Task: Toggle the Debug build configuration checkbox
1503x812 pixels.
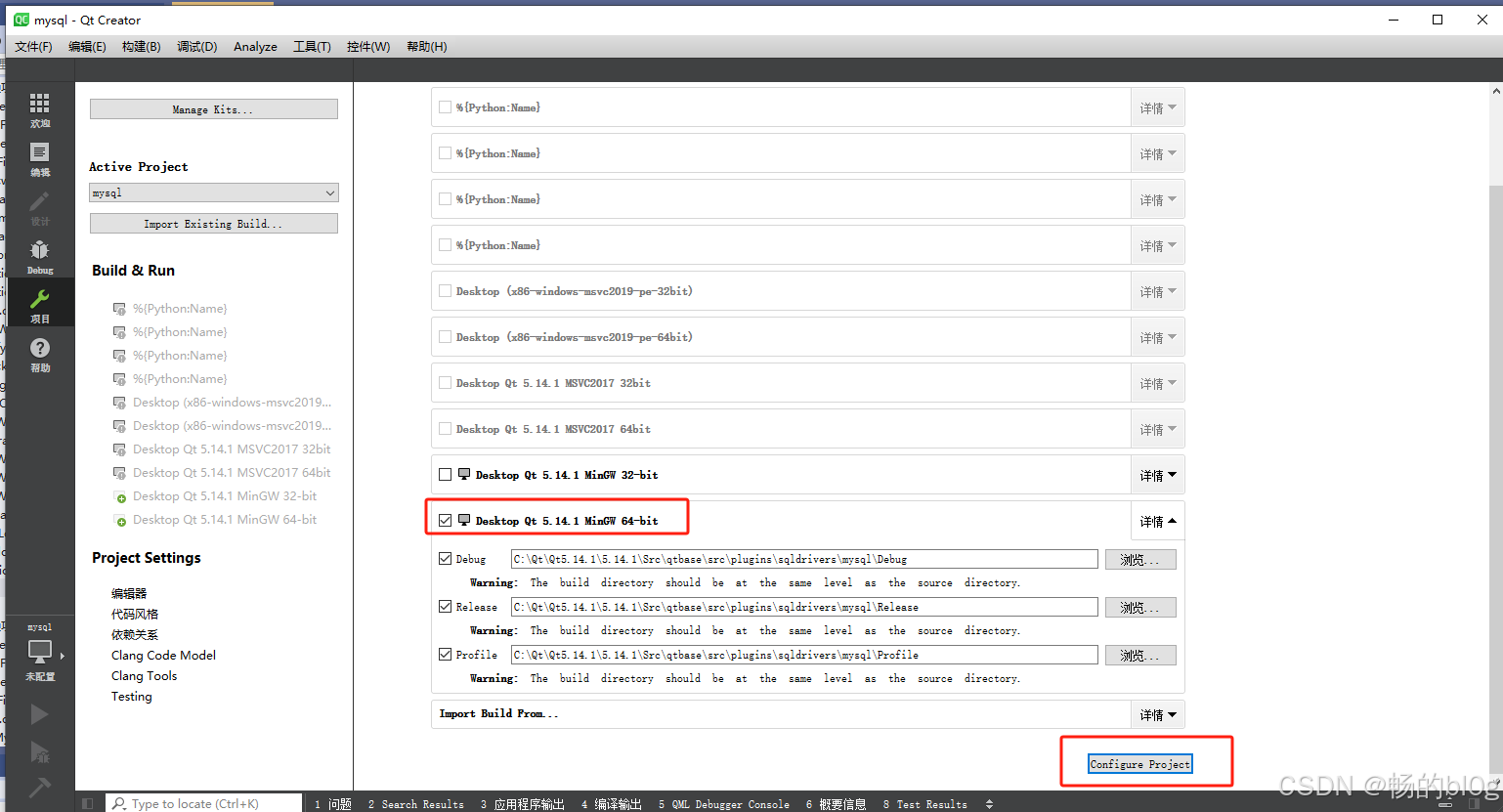Action: point(446,559)
